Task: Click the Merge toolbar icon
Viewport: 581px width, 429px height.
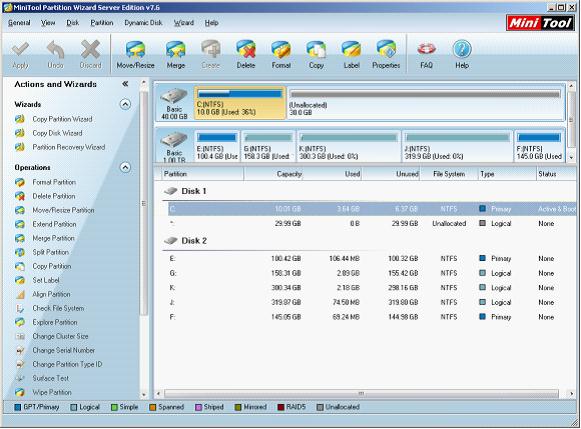Action: pyautogui.click(x=175, y=50)
